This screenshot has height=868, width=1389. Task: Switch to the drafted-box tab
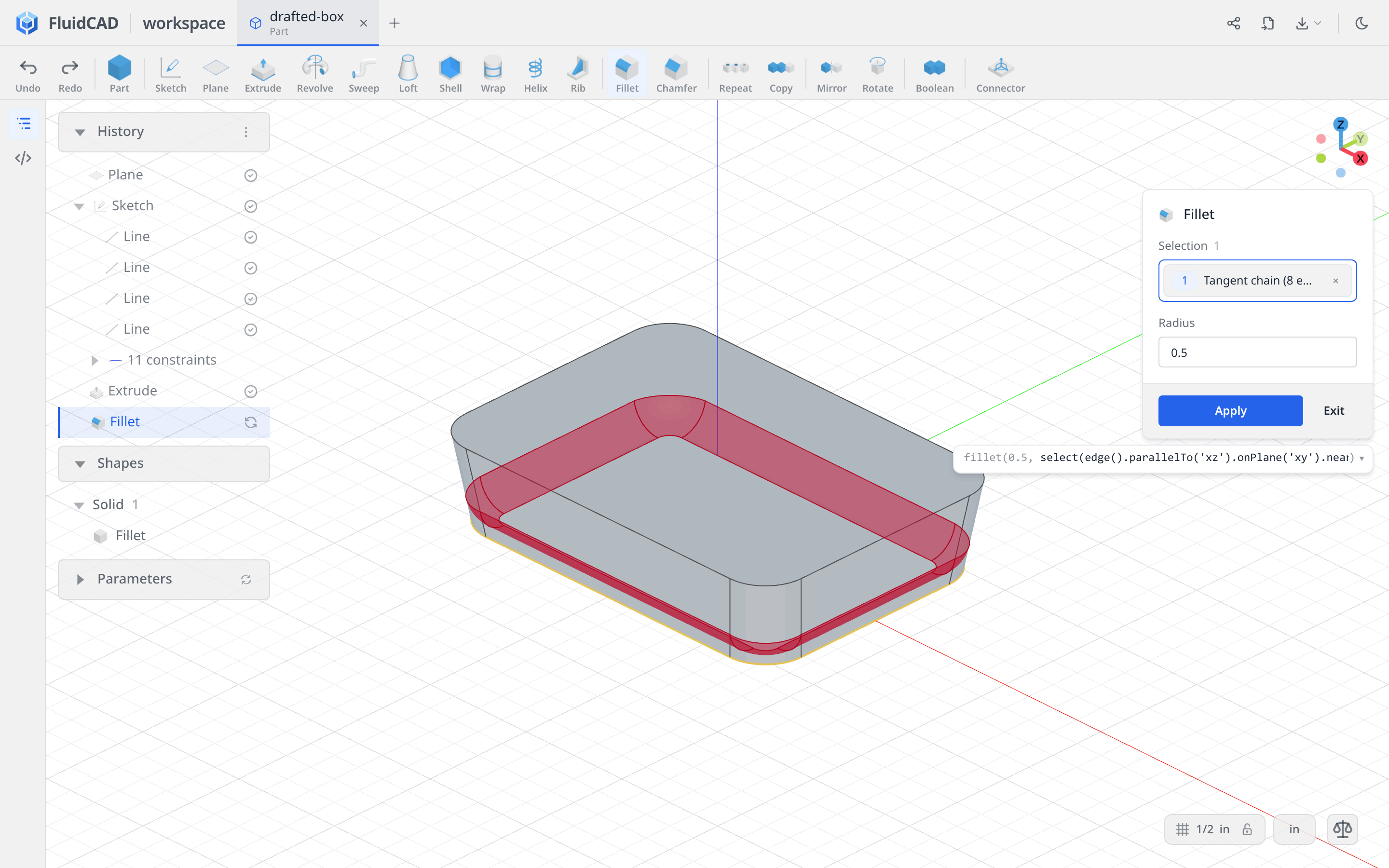[x=308, y=23]
